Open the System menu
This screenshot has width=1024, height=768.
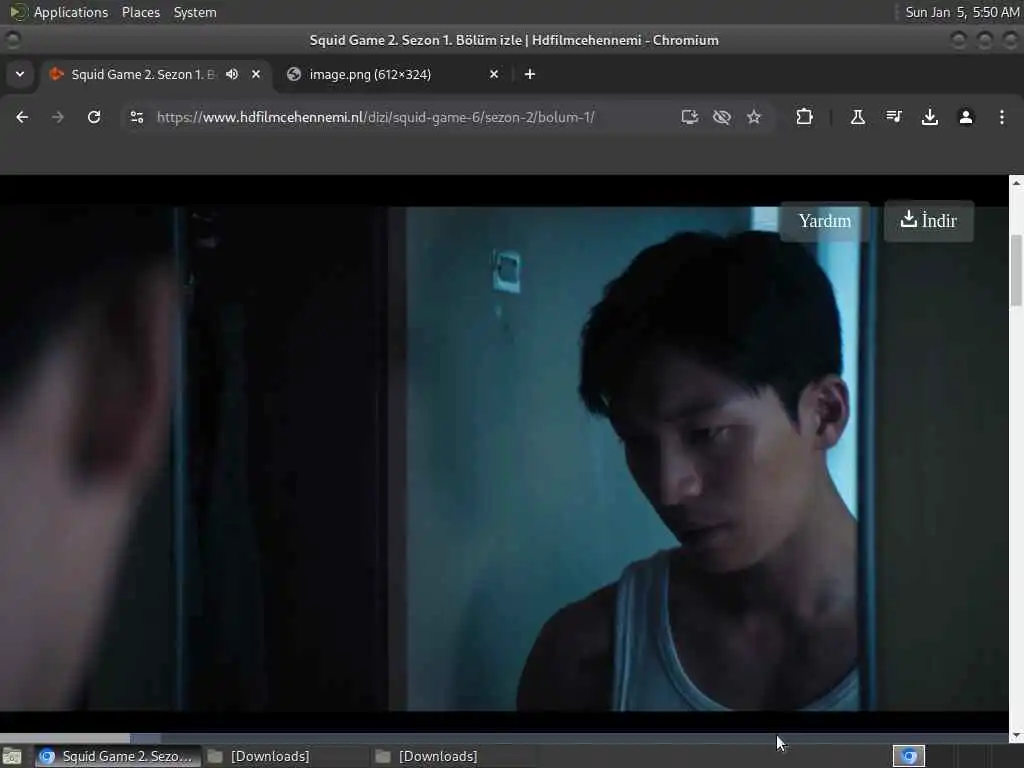[x=195, y=12]
